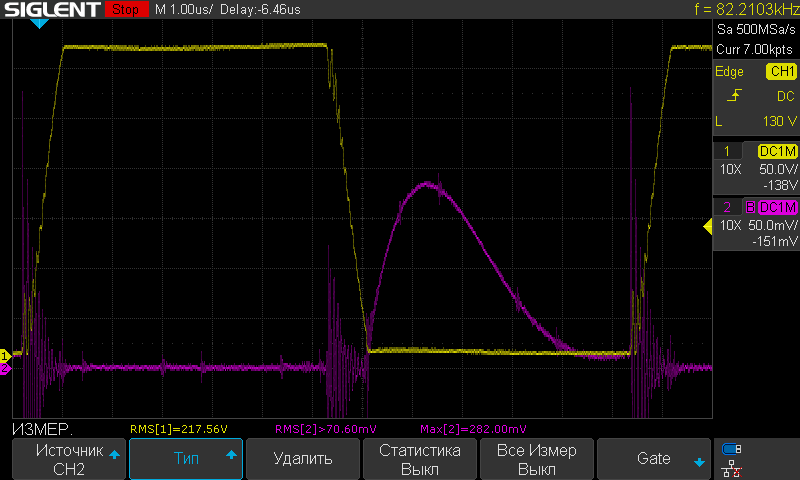Click the yellow trigger level arrow
The height and width of the screenshot is (480, 800).
[708, 226]
